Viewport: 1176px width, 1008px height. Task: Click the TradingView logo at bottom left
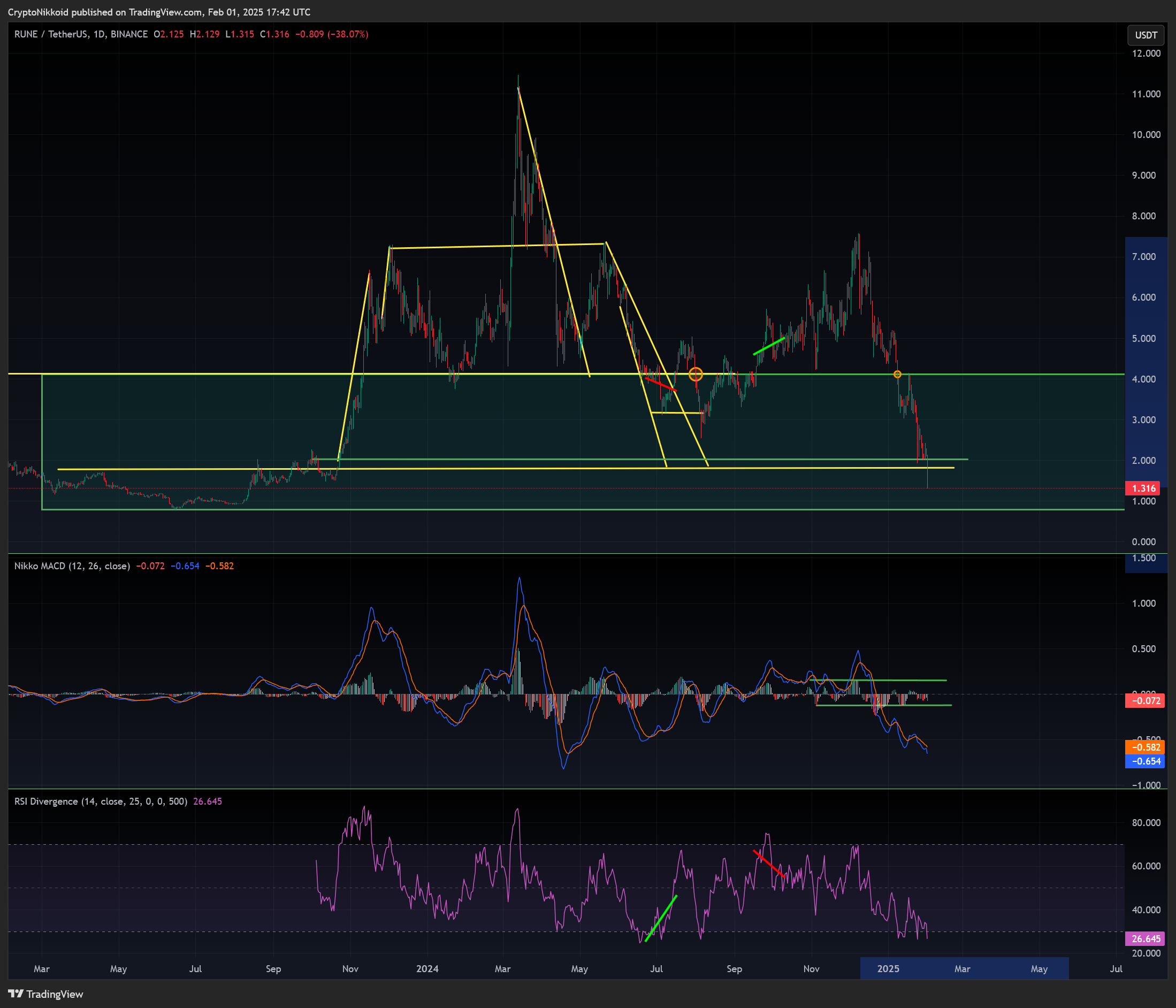45,994
